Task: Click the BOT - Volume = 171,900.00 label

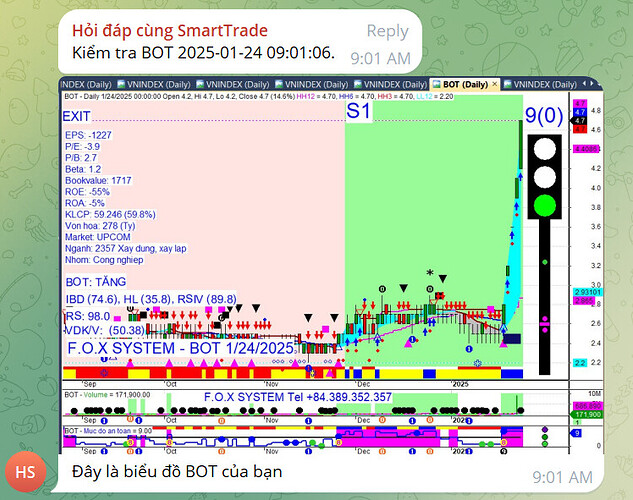Action: tap(107, 395)
